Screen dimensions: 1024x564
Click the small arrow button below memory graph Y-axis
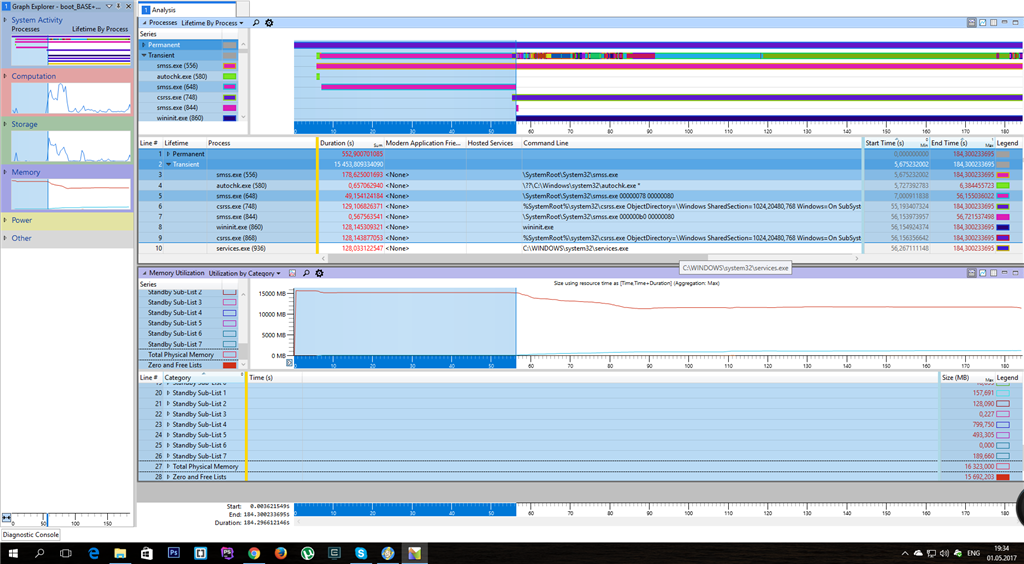290,362
